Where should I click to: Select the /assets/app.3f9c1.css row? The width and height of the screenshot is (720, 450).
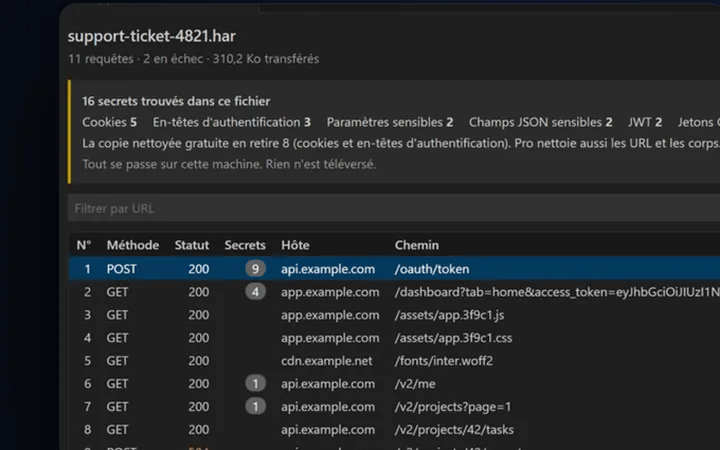394,338
